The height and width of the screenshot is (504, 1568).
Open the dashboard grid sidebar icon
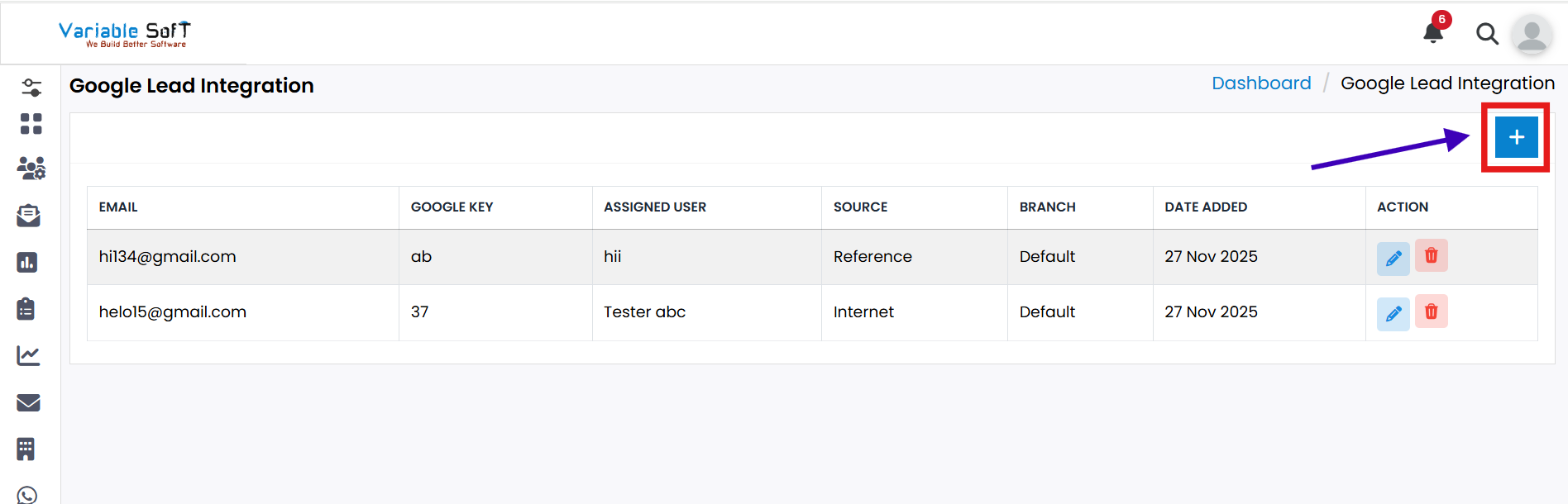31,124
